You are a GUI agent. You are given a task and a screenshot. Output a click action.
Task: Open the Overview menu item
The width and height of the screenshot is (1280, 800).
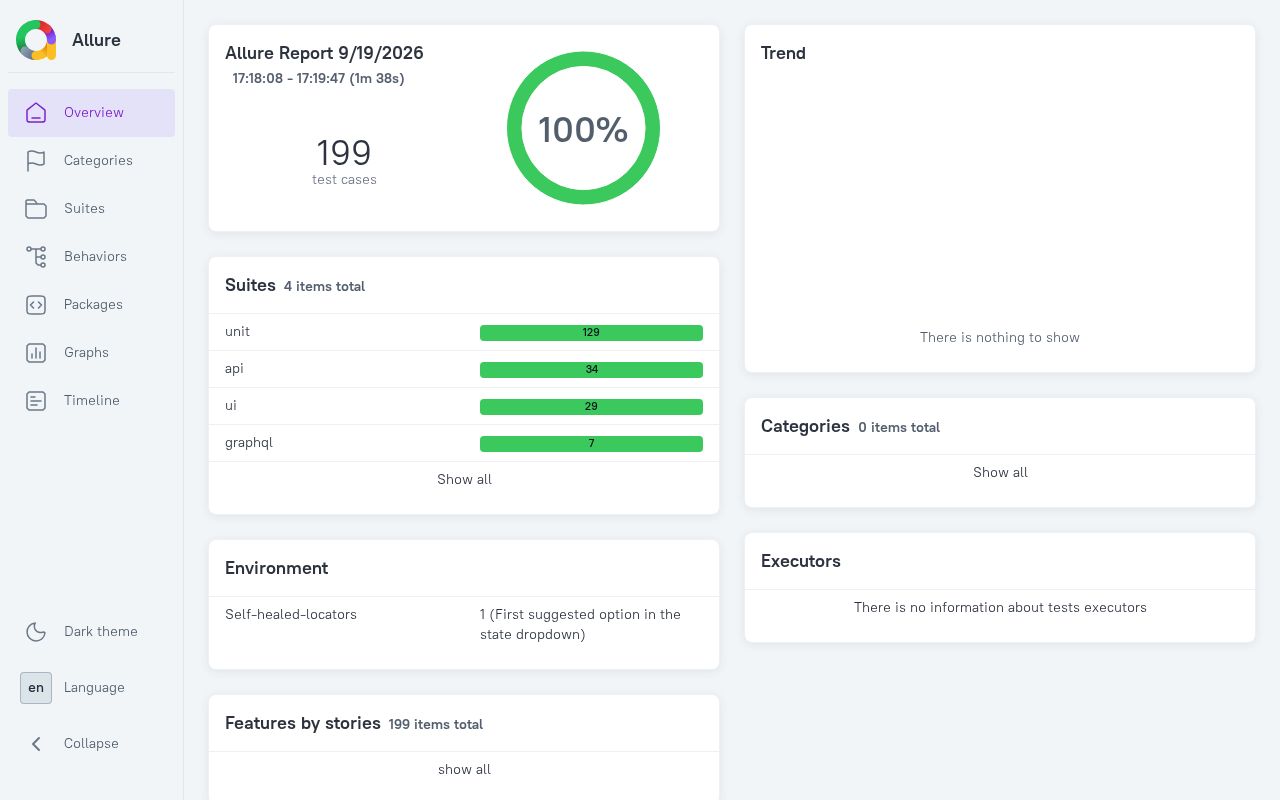click(92, 113)
